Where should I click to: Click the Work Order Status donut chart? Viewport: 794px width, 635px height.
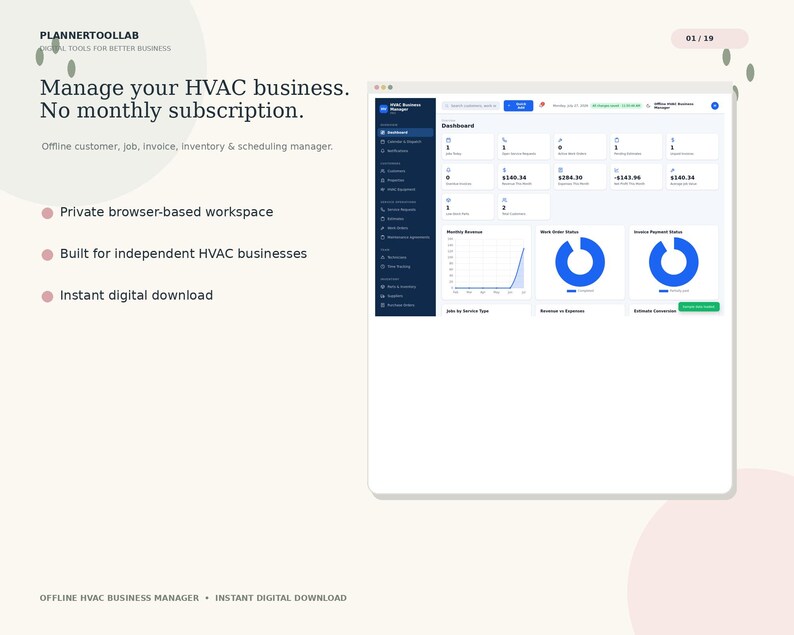[x=580, y=262]
